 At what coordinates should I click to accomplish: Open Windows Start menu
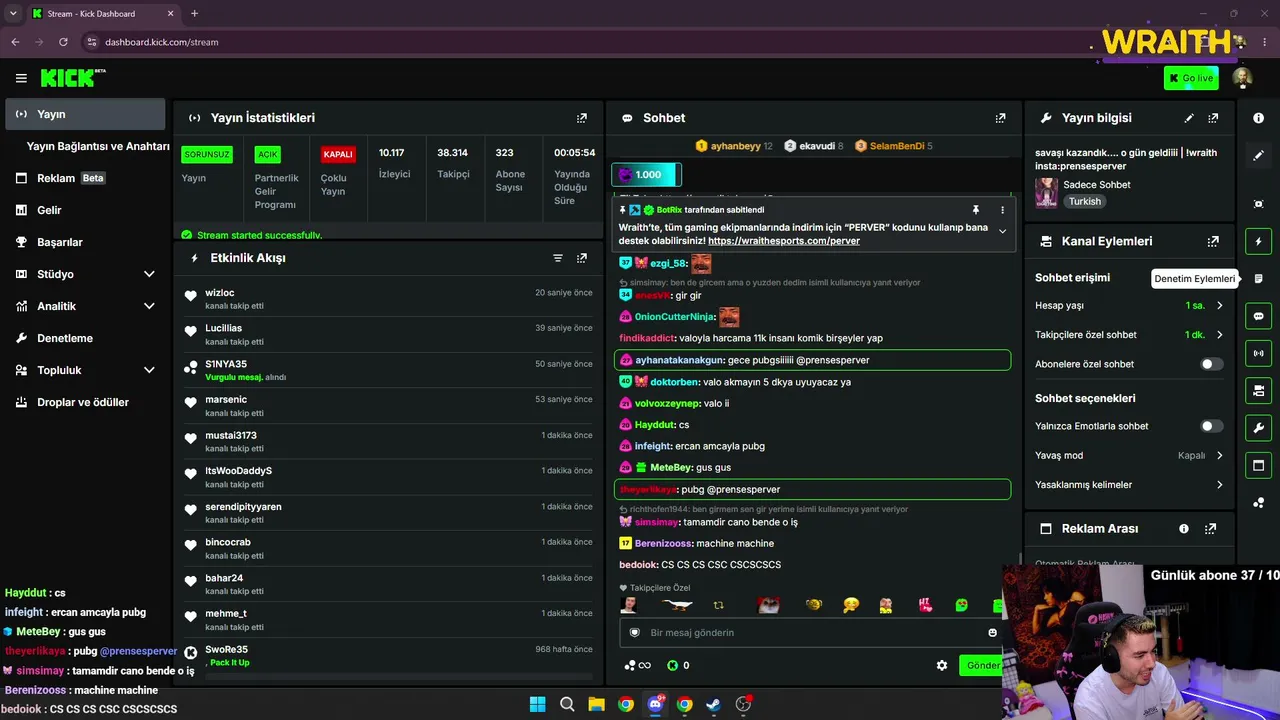click(538, 704)
